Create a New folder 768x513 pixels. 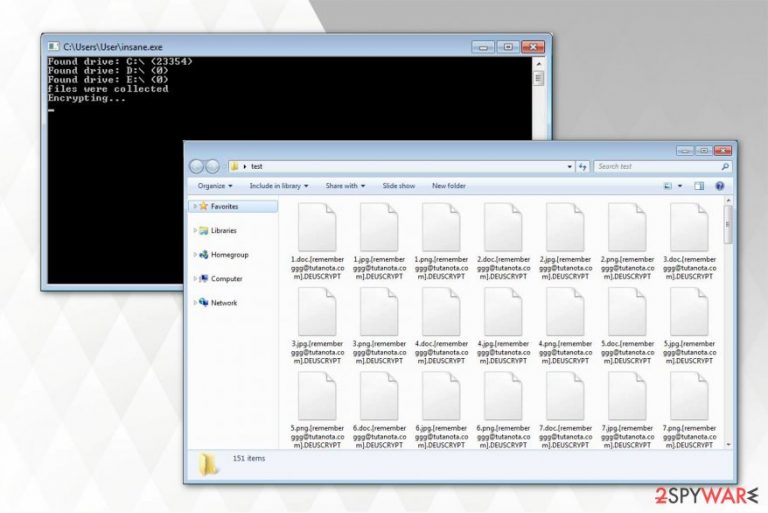click(449, 186)
